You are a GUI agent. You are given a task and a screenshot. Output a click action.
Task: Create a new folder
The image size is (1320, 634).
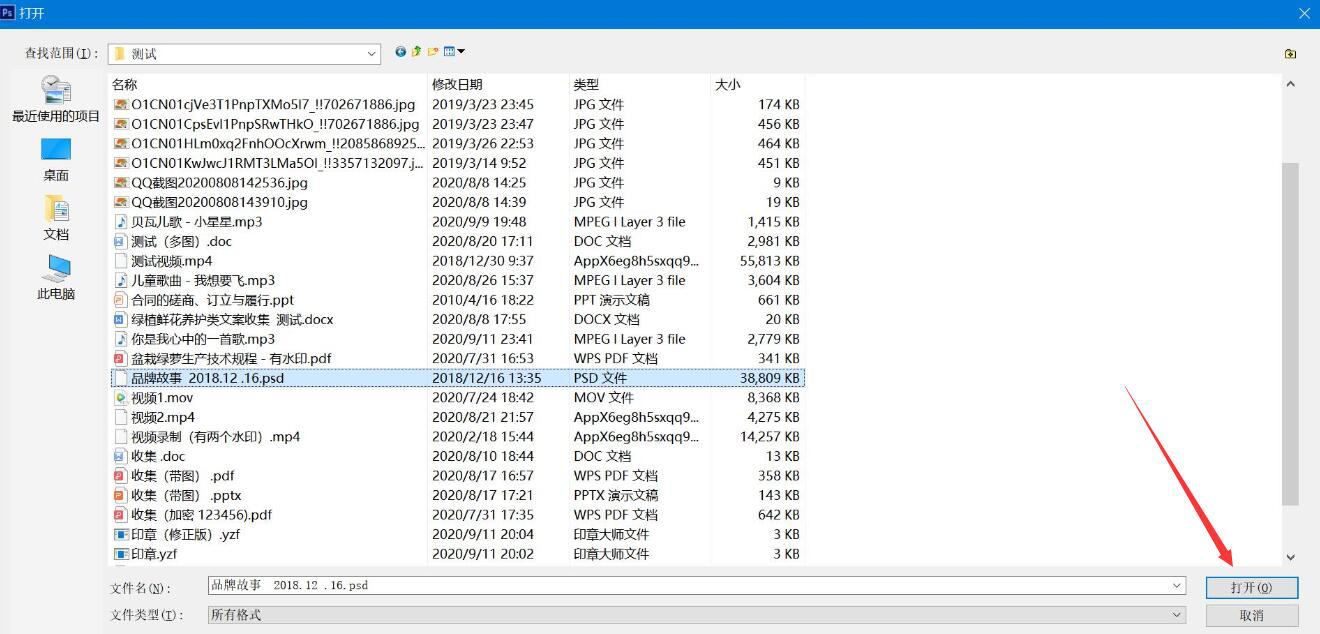433,52
